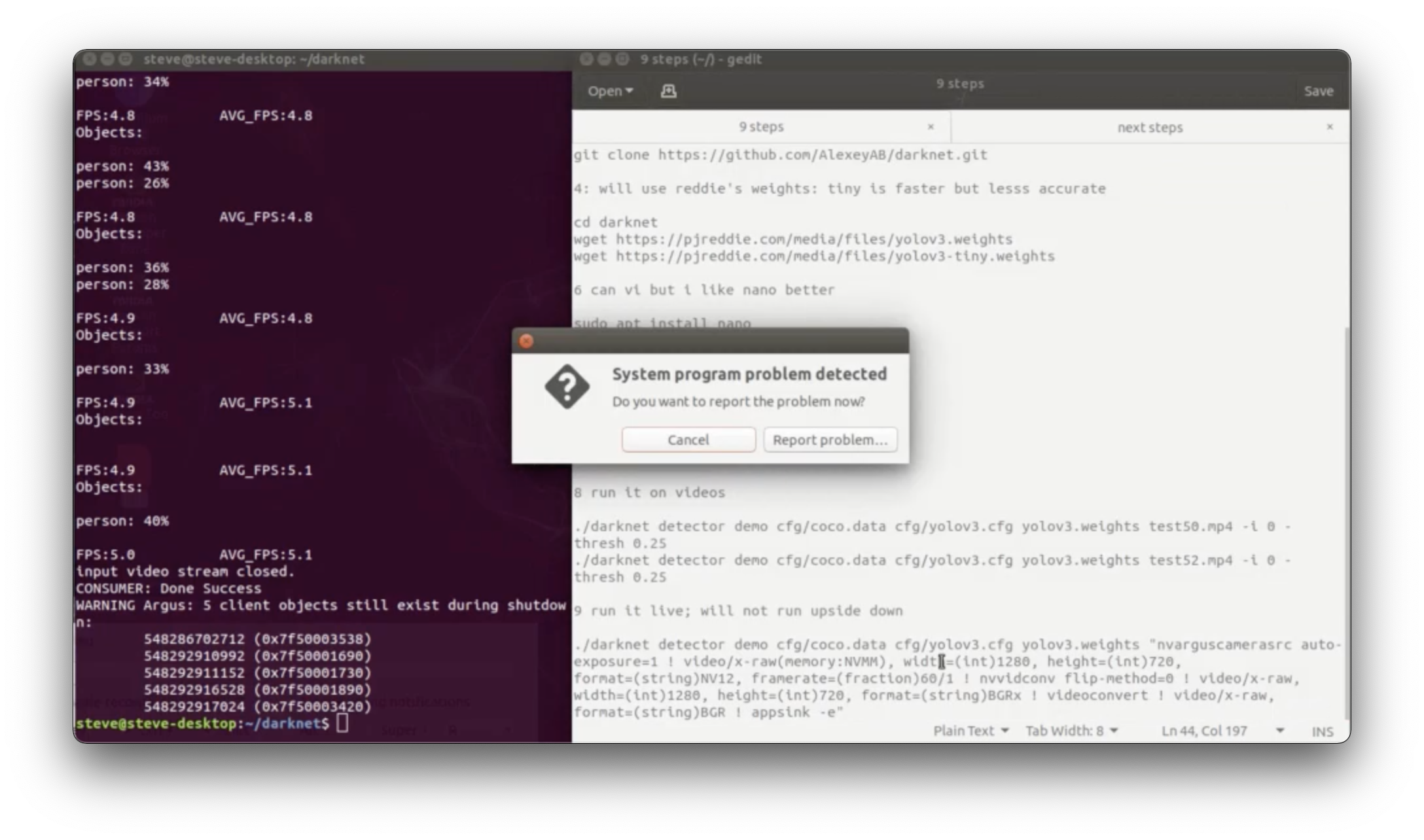The width and height of the screenshot is (1424, 840).
Task: Cancel the system problem report dialog
Action: click(x=688, y=439)
